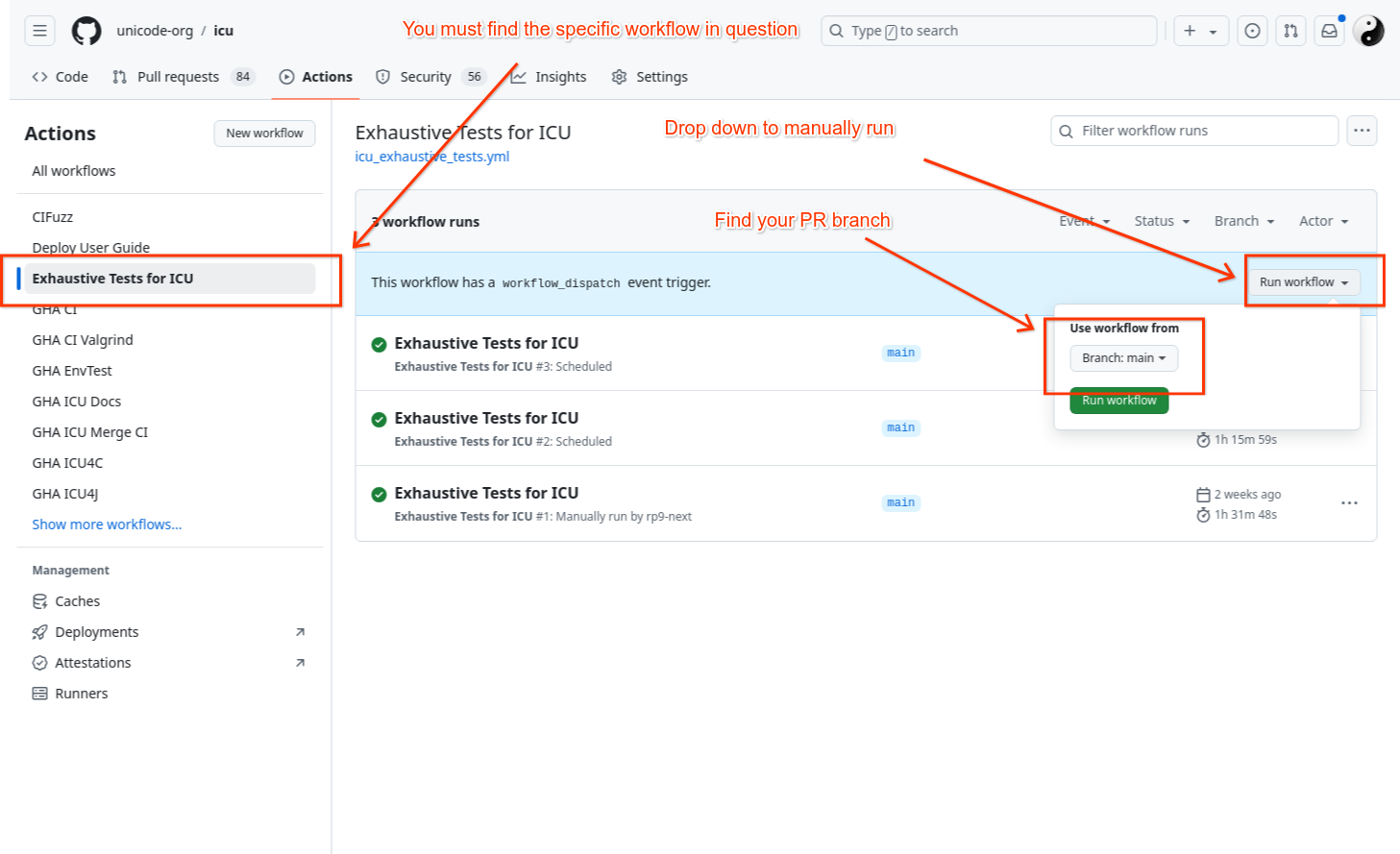Screen dimensions: 1400x854
Task: Select GHA CI Valgrind workflow in sidebar
Action: point(83,340)
